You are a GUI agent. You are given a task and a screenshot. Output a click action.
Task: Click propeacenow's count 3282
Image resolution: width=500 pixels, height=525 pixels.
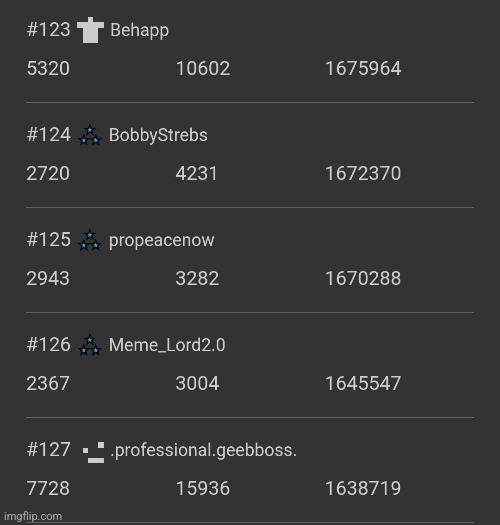pos(197,278)
